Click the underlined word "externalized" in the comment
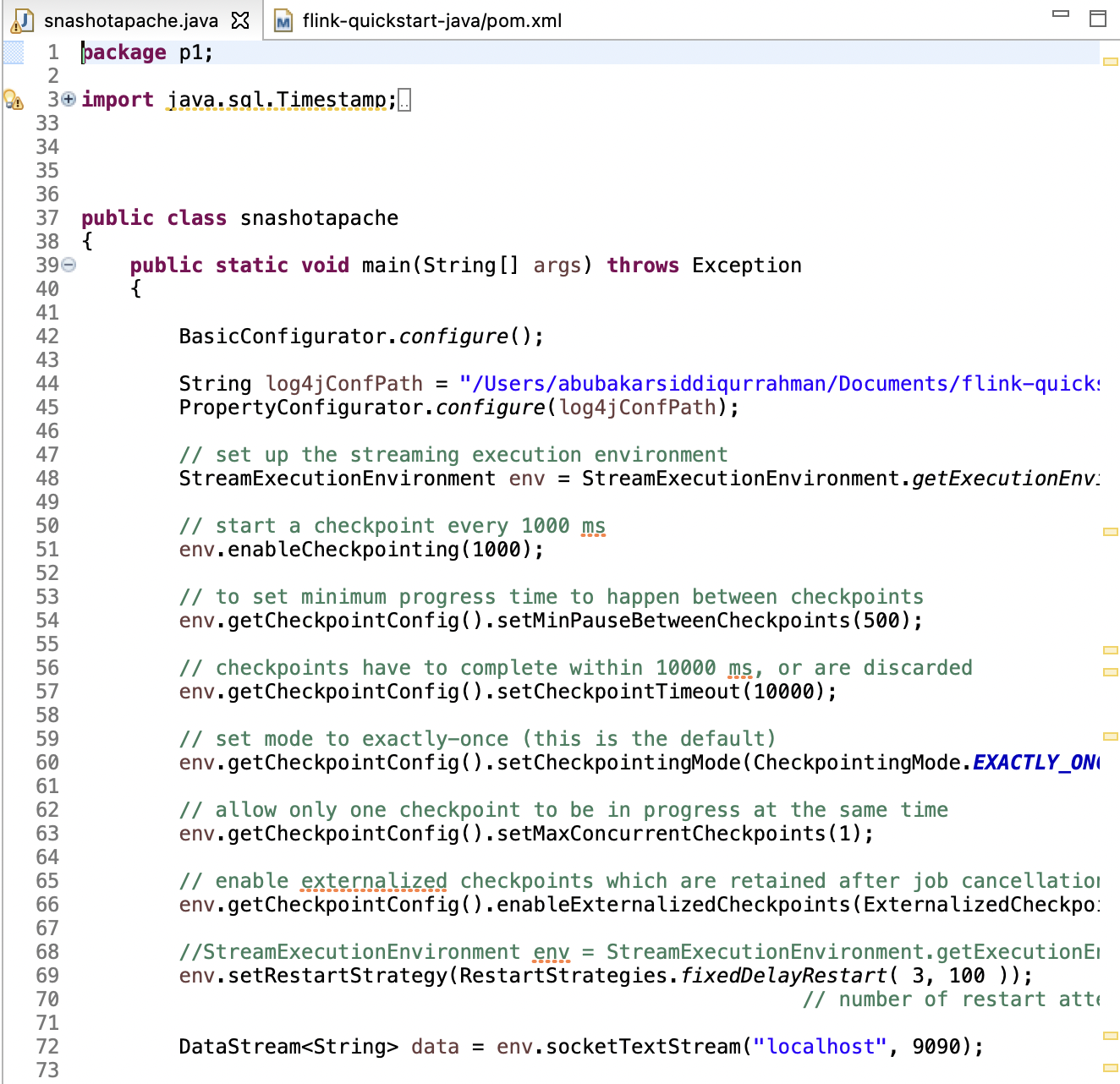 point(374,881)
